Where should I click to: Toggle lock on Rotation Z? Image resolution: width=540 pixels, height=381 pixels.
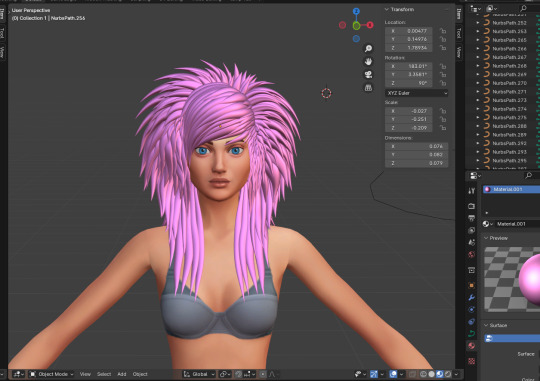click(443, 83)
